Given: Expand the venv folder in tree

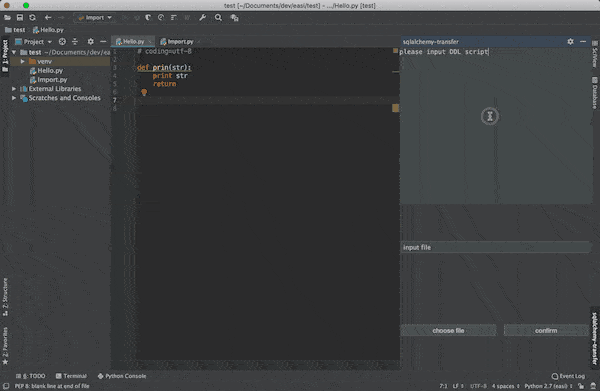Looking at the screenshot, I should pyautogui.click(x=23, y=61).
